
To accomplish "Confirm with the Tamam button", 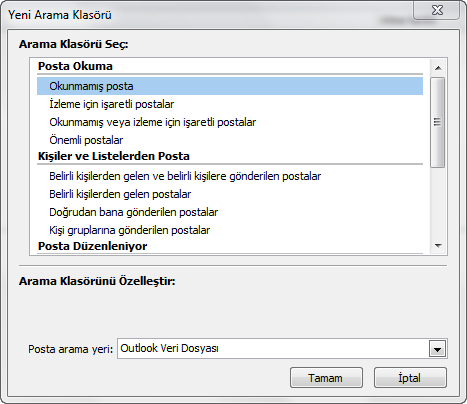I will (326, 378).
